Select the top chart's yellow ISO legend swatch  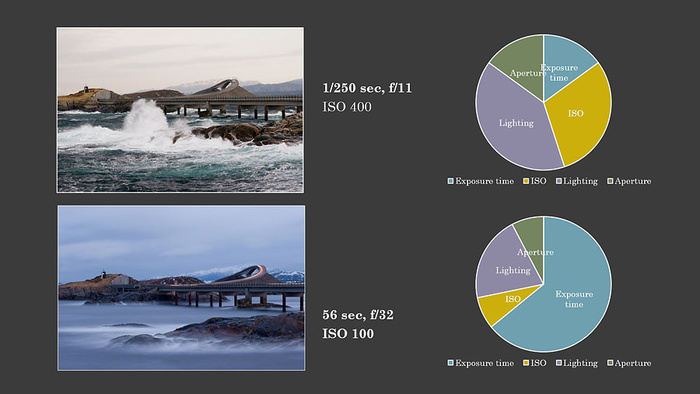[526, 181]
